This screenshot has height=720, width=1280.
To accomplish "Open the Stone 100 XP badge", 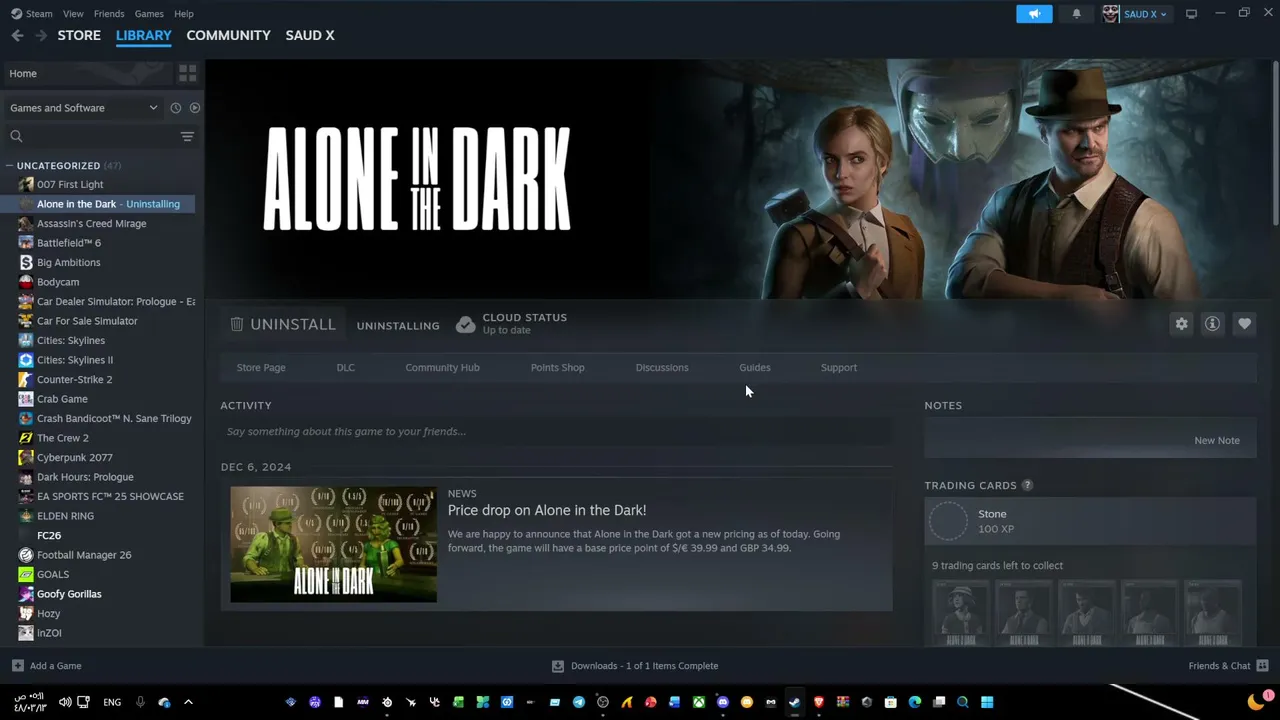I will (1090, 521).
